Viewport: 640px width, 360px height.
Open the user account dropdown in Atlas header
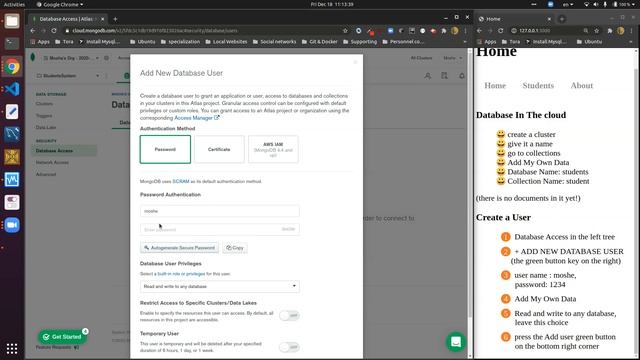[x=453, y=58]
